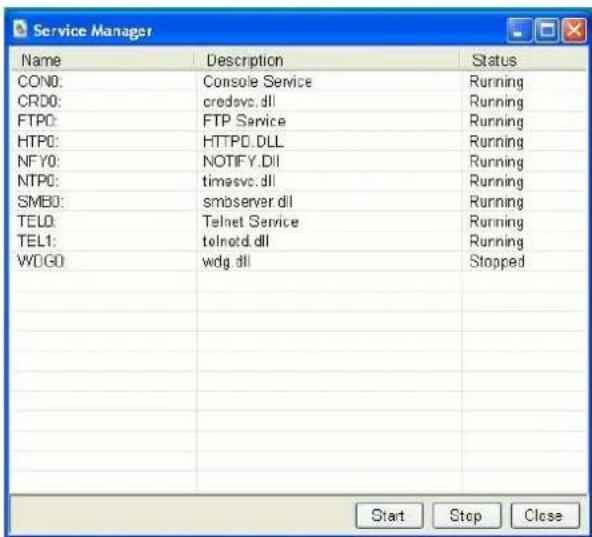This screenshot has height=537, width=592.
Task: Select the NFY0: service row
Action: (298, 162)
